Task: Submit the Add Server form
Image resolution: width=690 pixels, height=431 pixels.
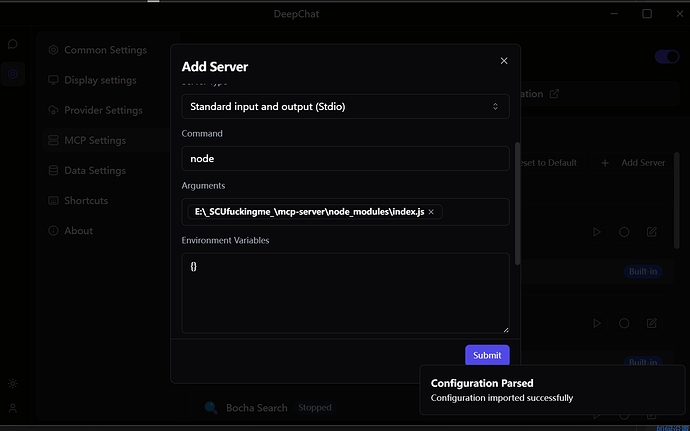Action: coord(487,355)
